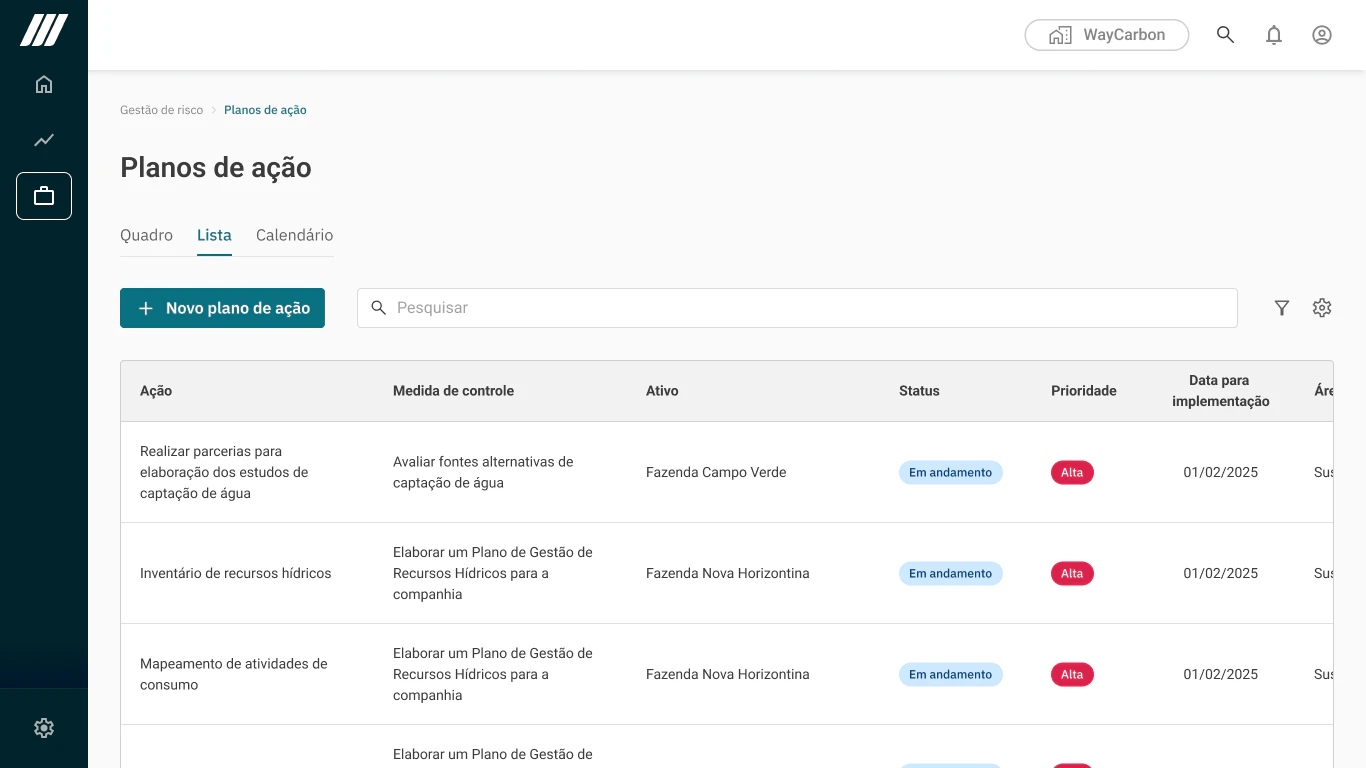Open filters with the funnel icon
The image size is (1366, 768).
(x=1282, y=308)
